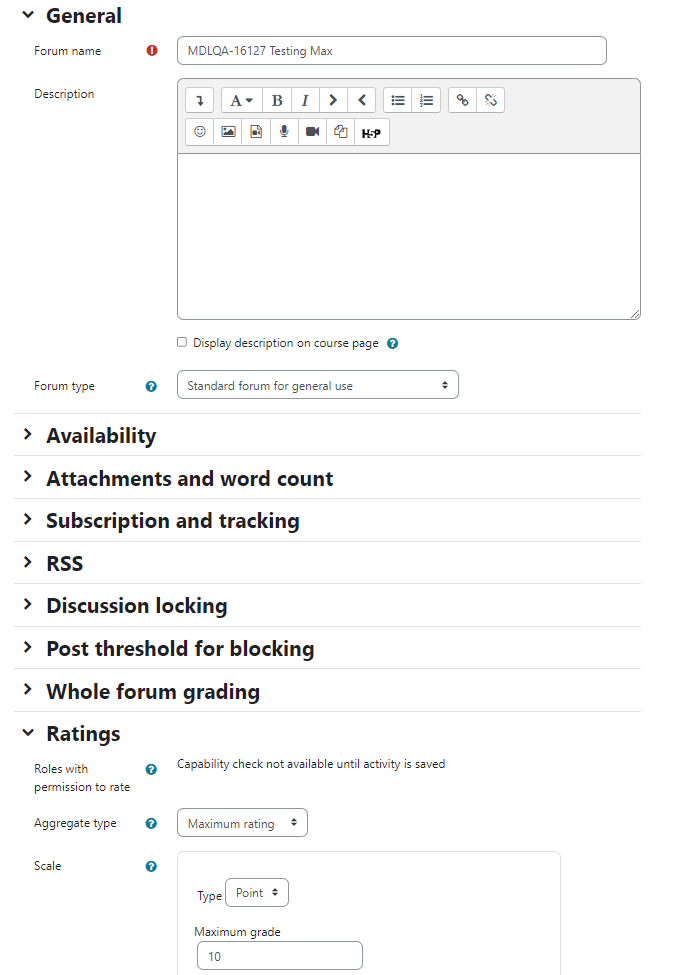Record video with the camera icon
Screen dimensions: 687x975
[312, 132]
